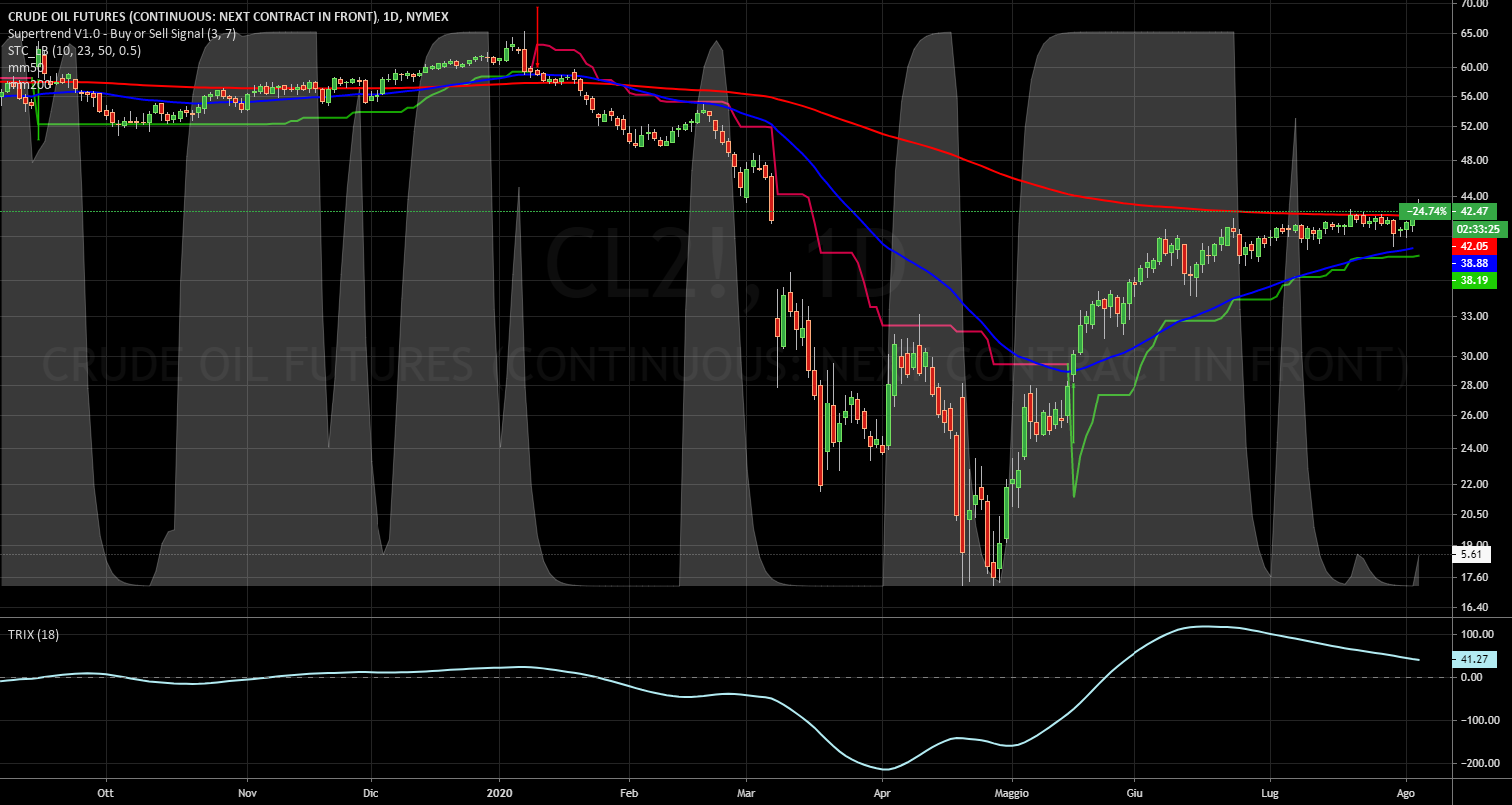This screenshot has width=1512, height=805.
Task: Click the green 42.47 last price label
Action: click(x=1474, y=211)
